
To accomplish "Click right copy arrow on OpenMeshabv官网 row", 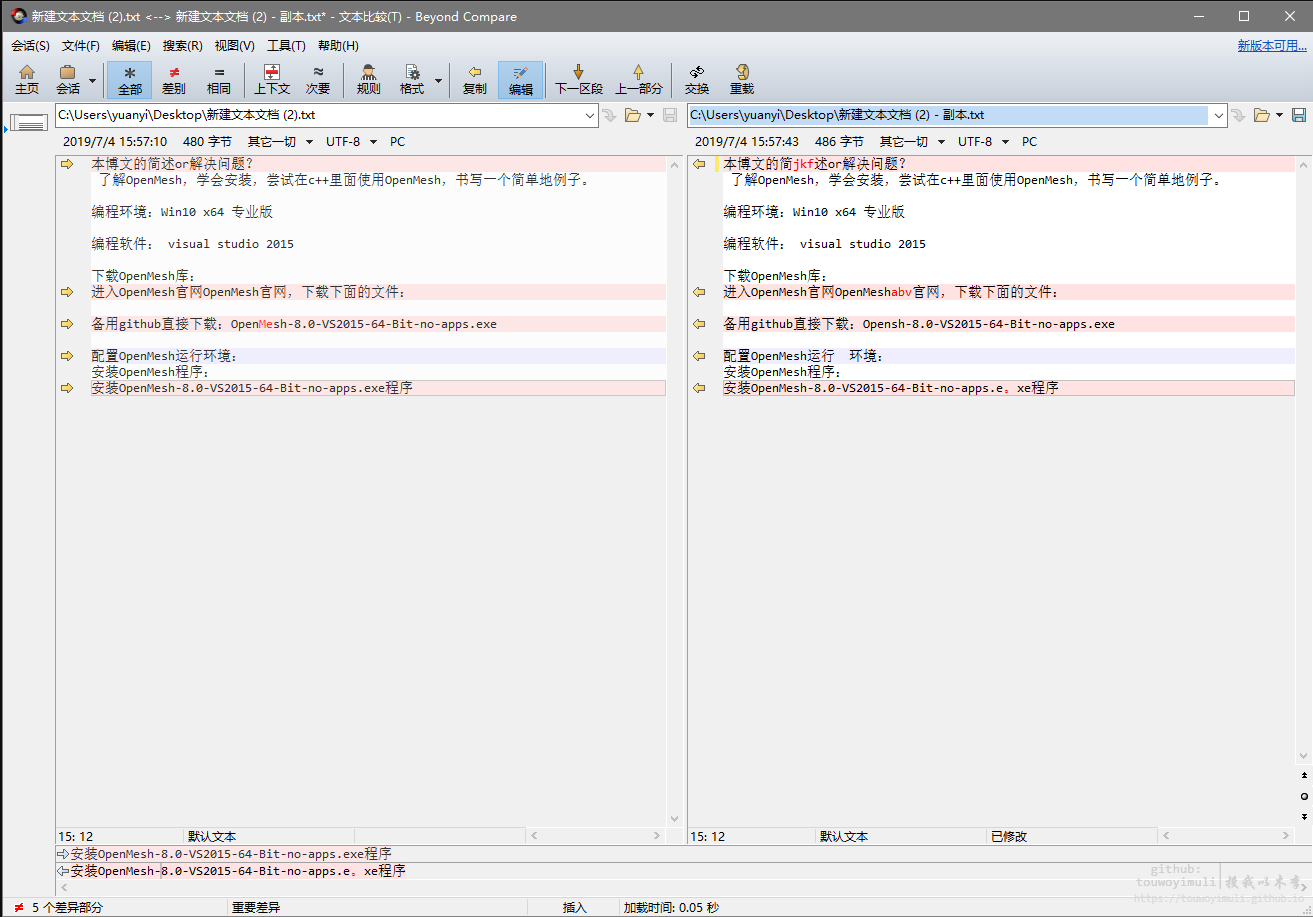I will tap(699, 292).
